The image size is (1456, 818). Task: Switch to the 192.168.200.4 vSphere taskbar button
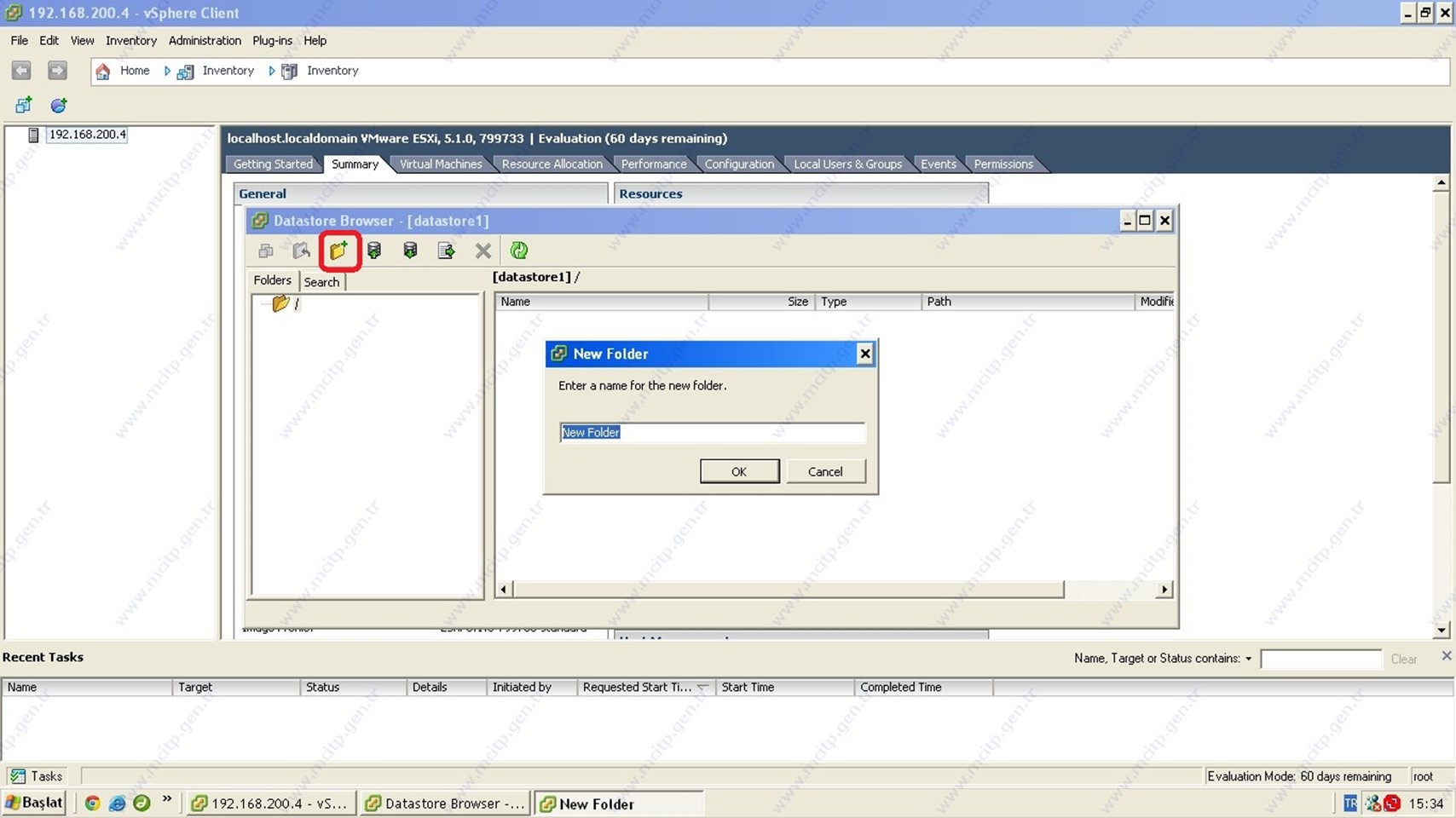[x=271, y=804]
